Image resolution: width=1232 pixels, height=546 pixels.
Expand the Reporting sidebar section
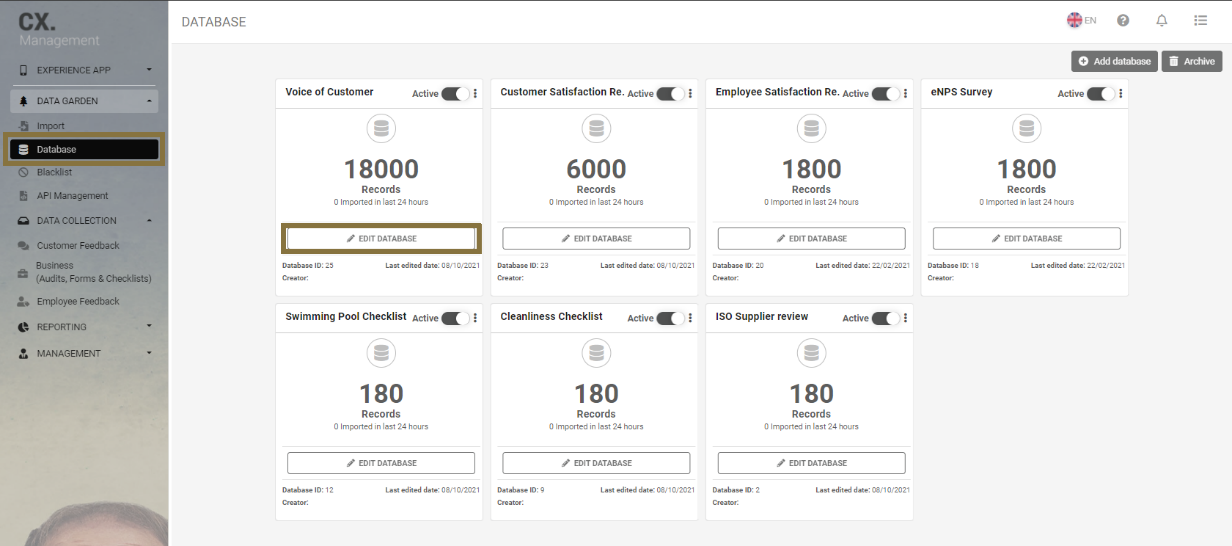pos(84,327)
